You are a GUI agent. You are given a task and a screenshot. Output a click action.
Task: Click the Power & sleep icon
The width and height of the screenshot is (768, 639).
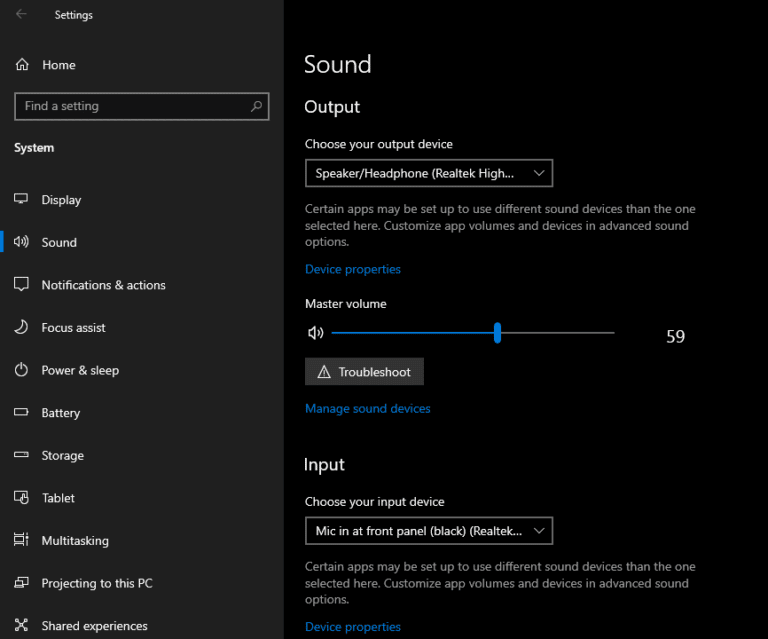[x=21, y=370]
